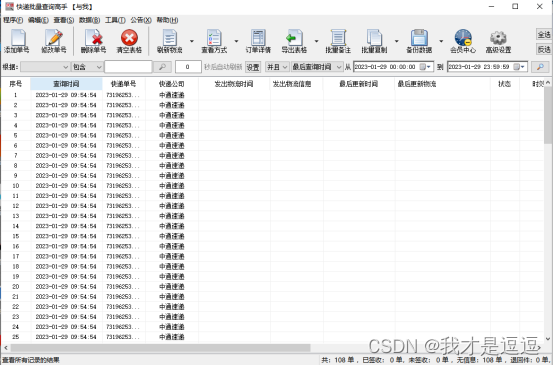Open the 高级设置 gear icon

499,38
